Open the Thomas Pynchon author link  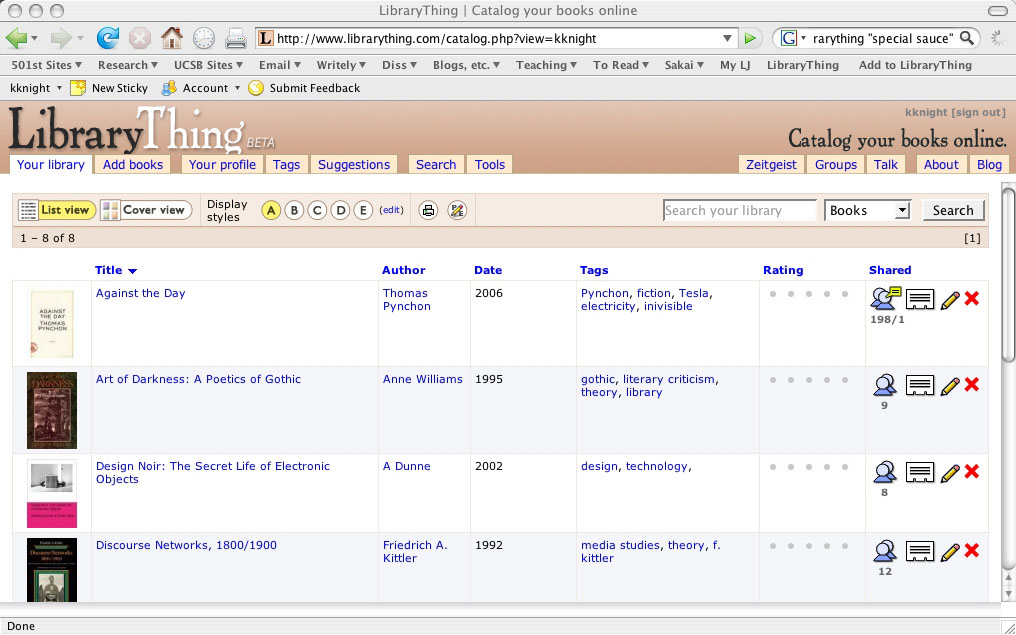[406, 299]
